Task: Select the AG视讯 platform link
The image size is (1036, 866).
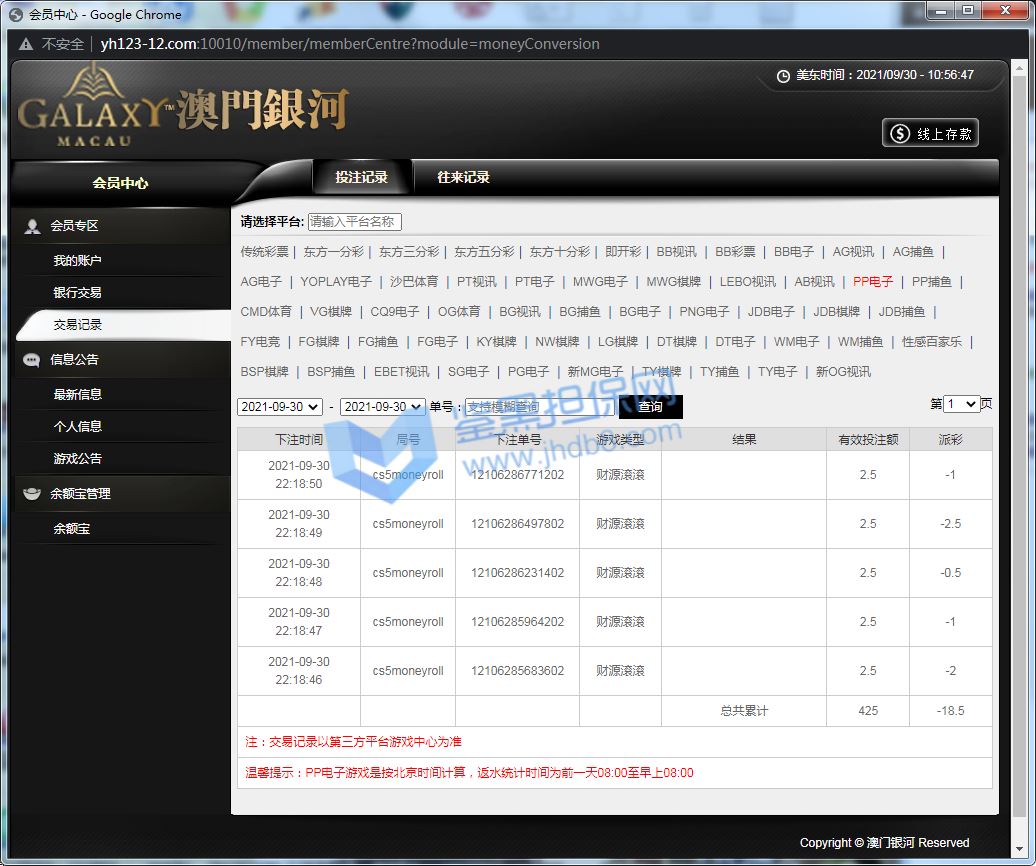Action: [853, 252]
